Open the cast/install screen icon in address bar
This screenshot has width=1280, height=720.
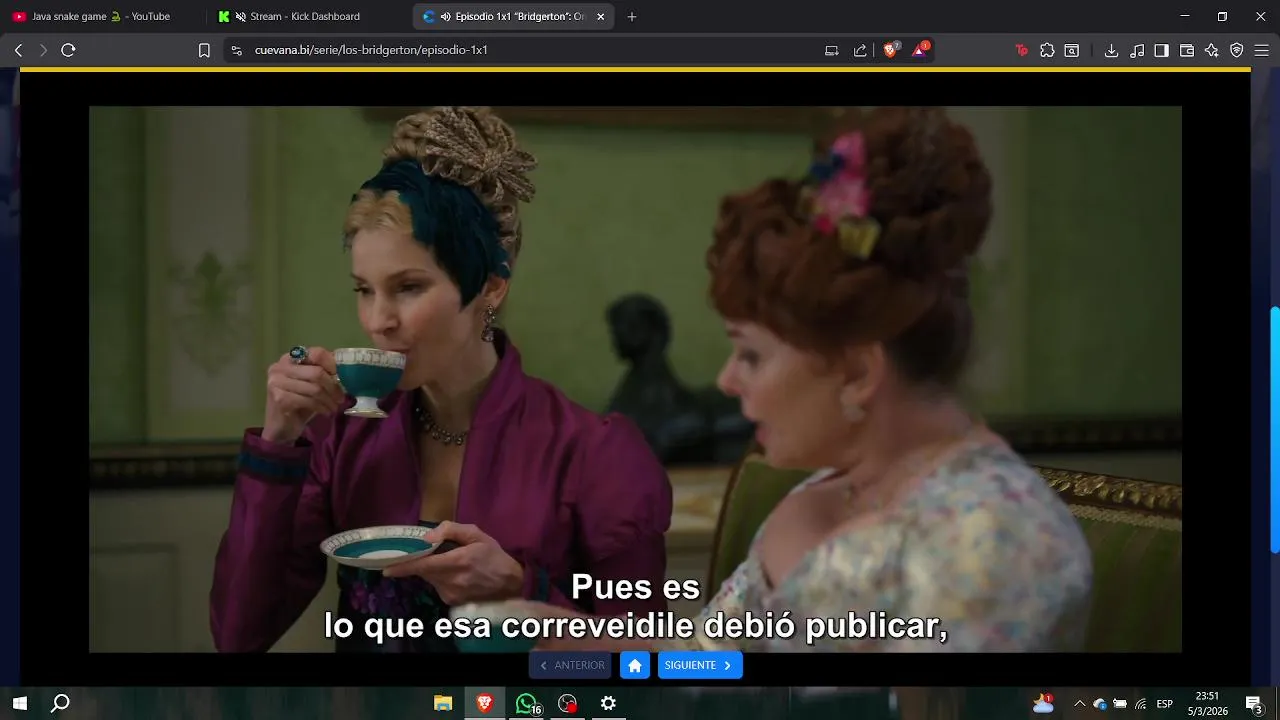coord(831,50)
